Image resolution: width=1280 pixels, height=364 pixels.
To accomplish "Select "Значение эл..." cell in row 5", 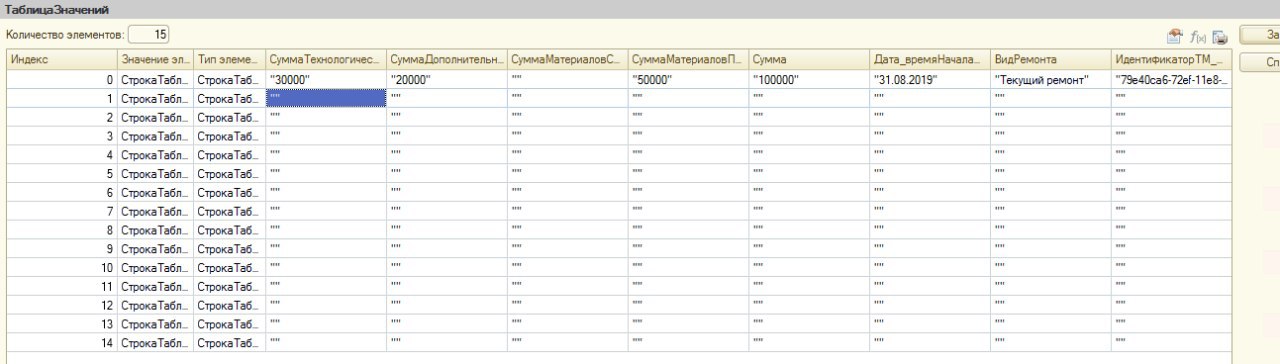I will [156, 173].
